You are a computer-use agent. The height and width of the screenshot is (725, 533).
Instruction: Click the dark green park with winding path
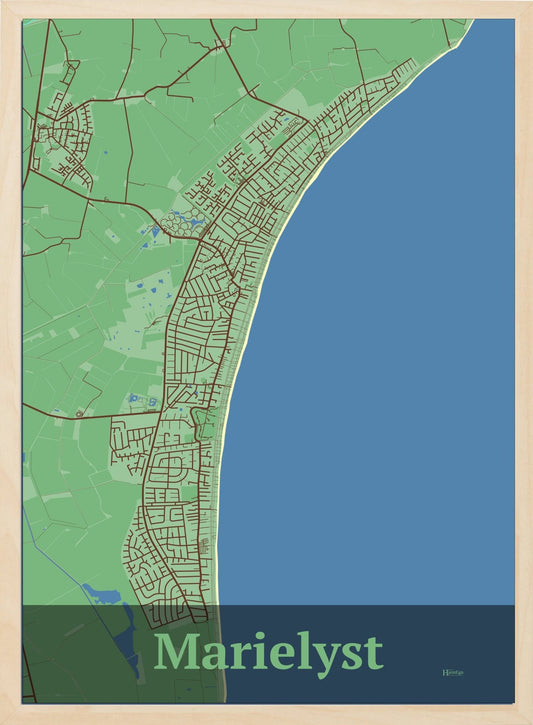click(x=202, y=423)
